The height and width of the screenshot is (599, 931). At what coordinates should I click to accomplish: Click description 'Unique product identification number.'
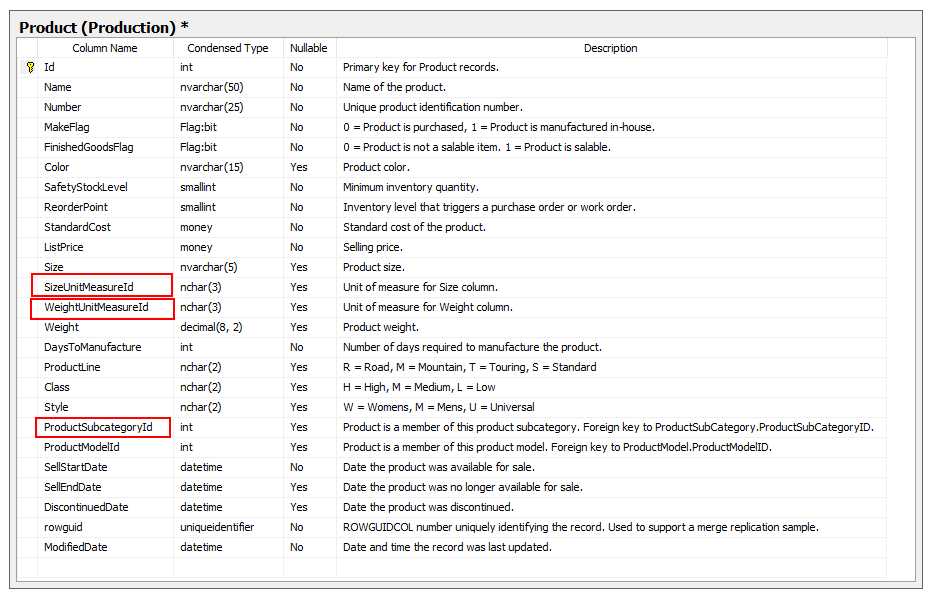(433, 107)
